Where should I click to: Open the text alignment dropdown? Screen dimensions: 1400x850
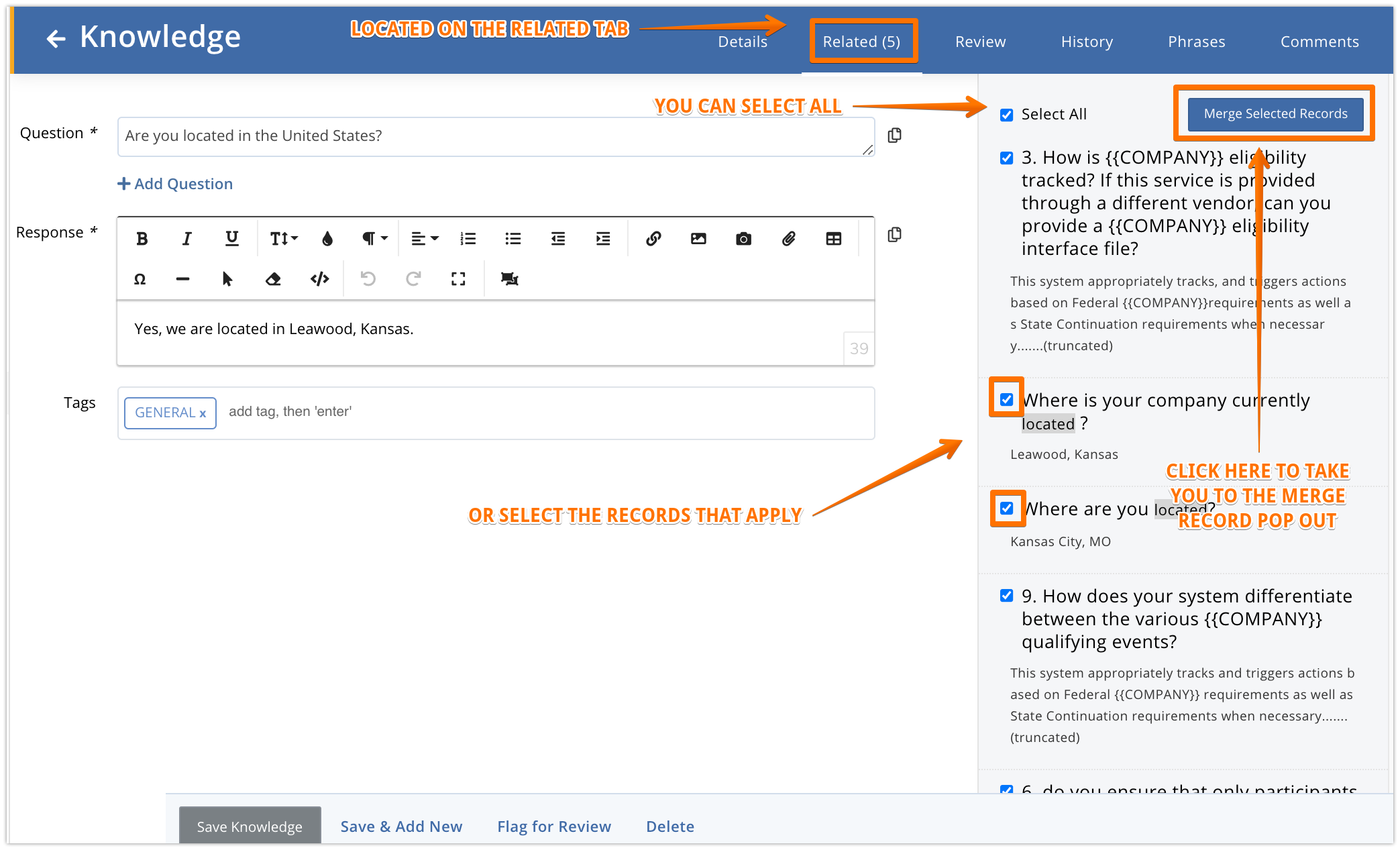tap(424, 239)
